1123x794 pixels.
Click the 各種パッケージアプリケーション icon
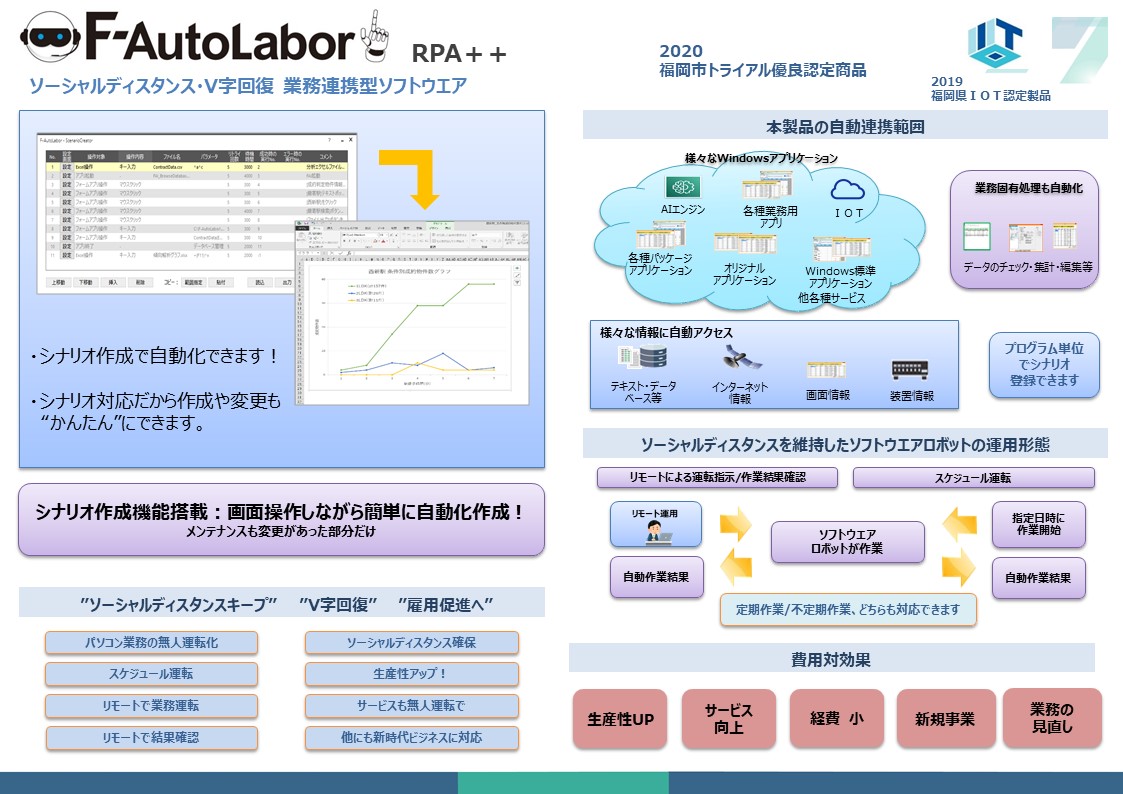tap(660, 235)
